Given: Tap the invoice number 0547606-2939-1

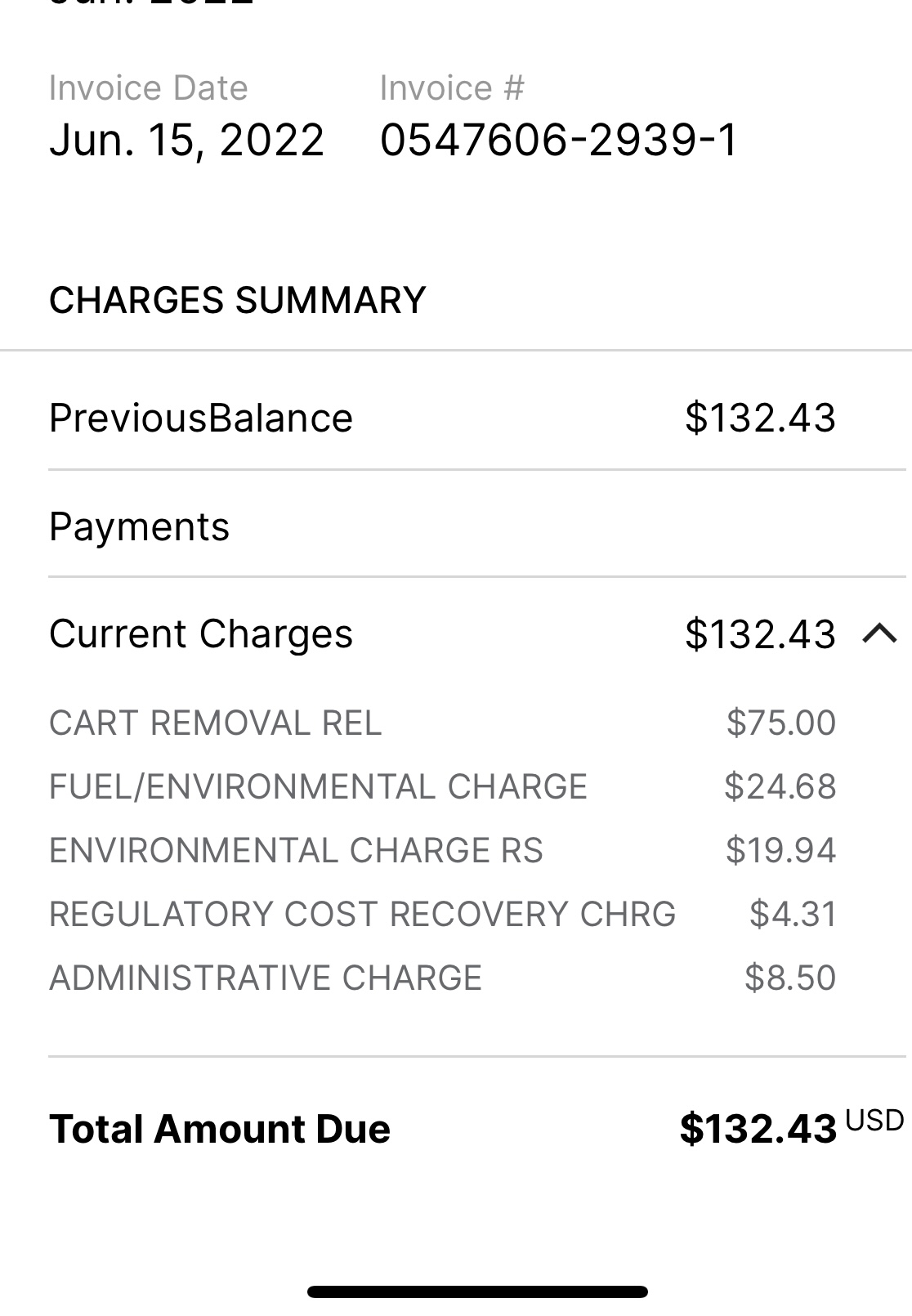Looking at the screenshot, I should 559,140.
